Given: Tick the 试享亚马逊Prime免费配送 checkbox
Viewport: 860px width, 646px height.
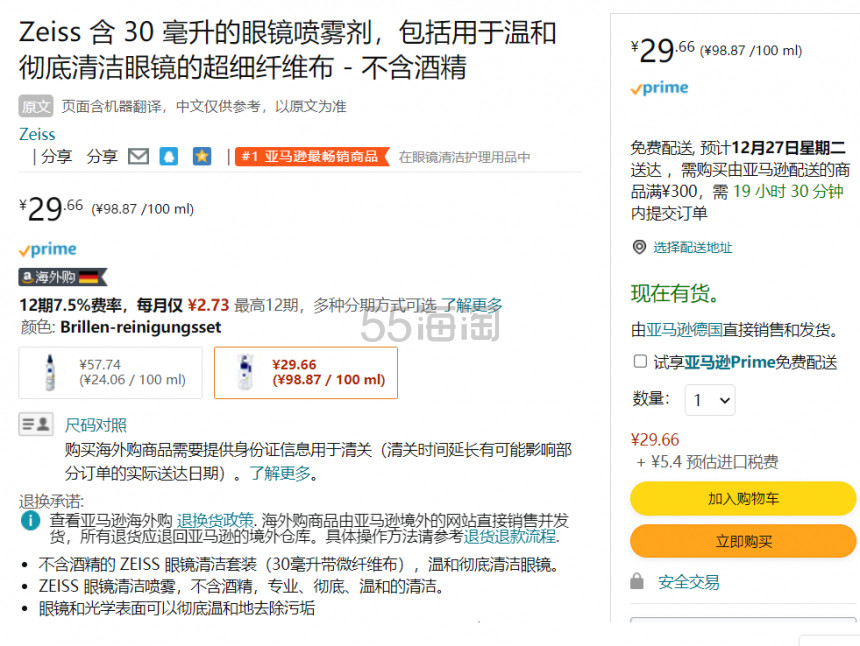Looking at the screenshot, I should (x=640, y=361).
